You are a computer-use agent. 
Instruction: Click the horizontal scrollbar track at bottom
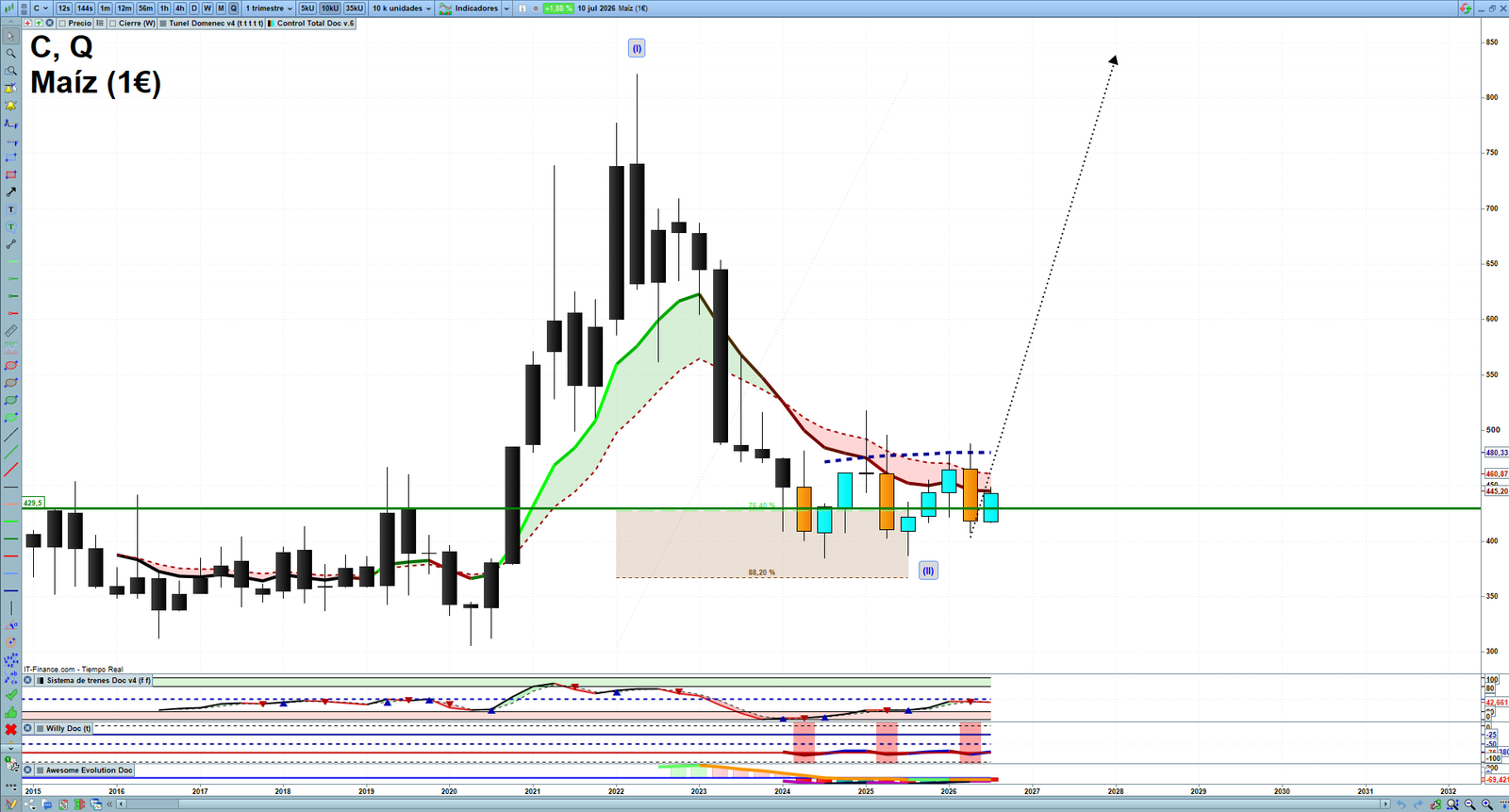[x=754, y=804]
